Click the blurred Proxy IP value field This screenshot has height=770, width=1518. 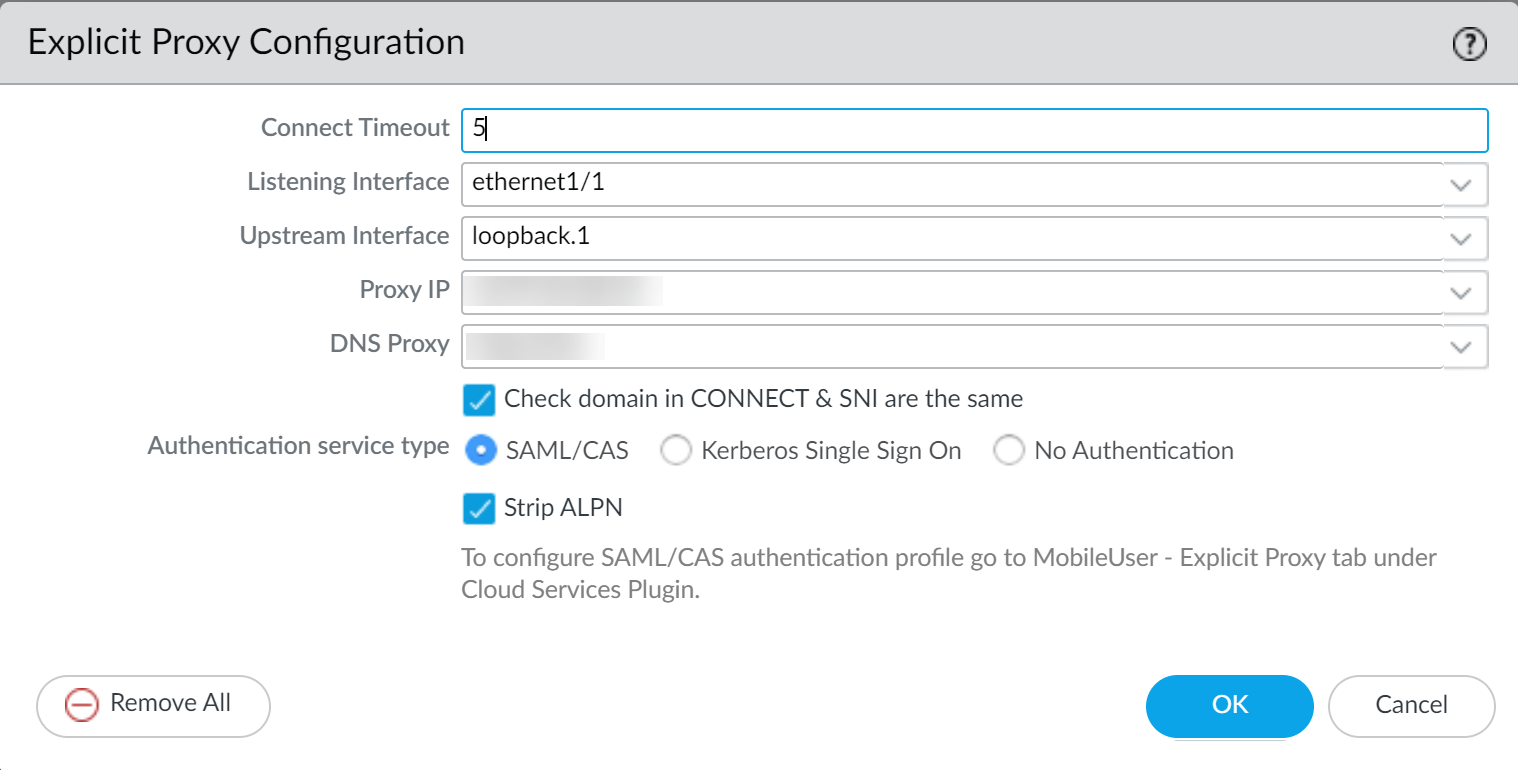[565, 293]
